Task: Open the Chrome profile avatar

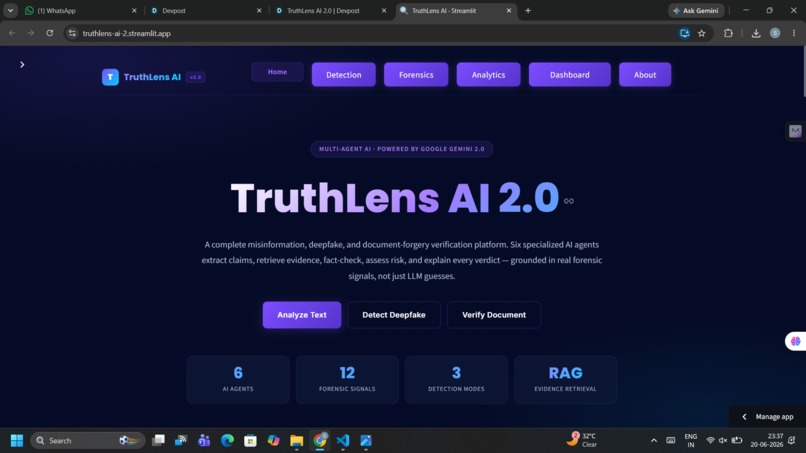Action: [x=775, y=33]
